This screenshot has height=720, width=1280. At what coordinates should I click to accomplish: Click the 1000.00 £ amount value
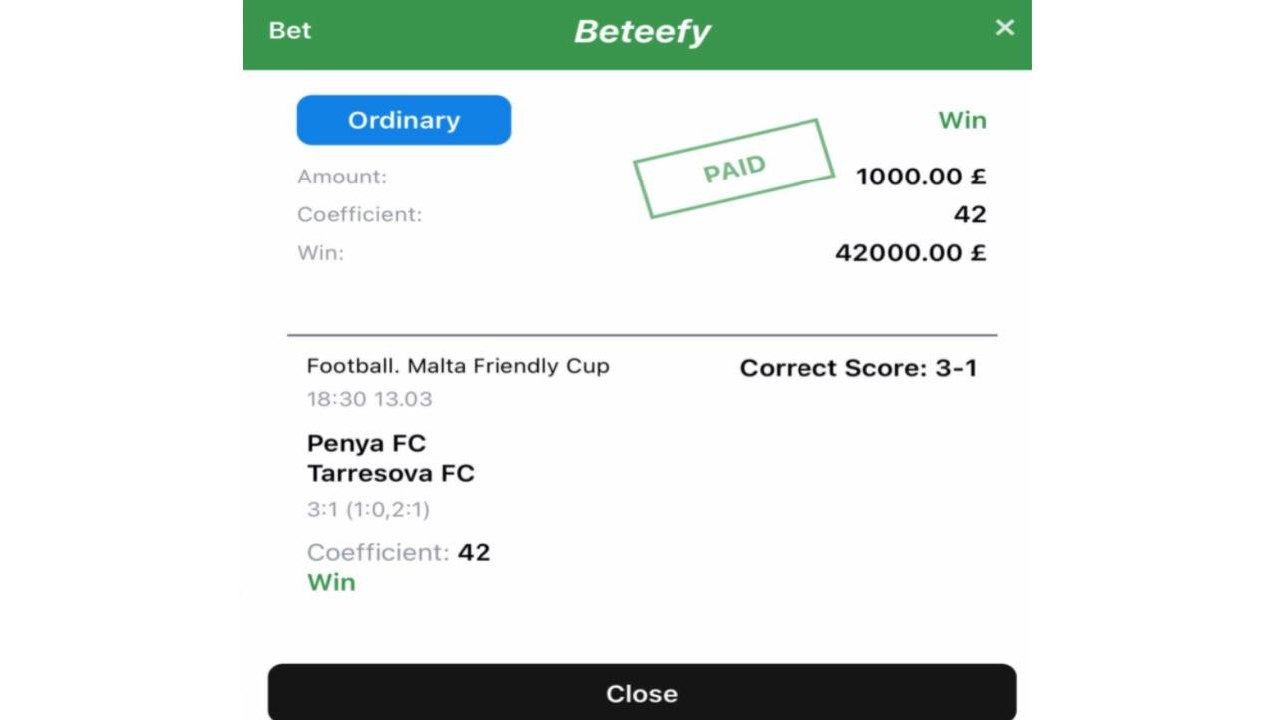921,177
